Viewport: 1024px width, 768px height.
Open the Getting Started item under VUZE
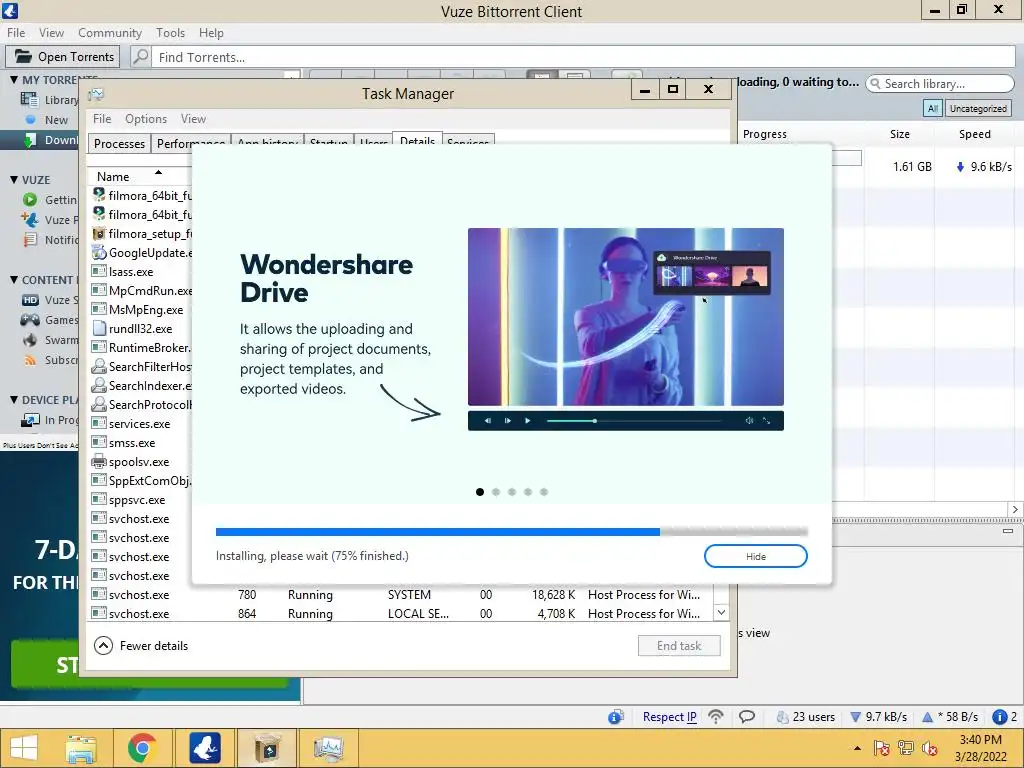pyautogui.click(x=50, y=199)
